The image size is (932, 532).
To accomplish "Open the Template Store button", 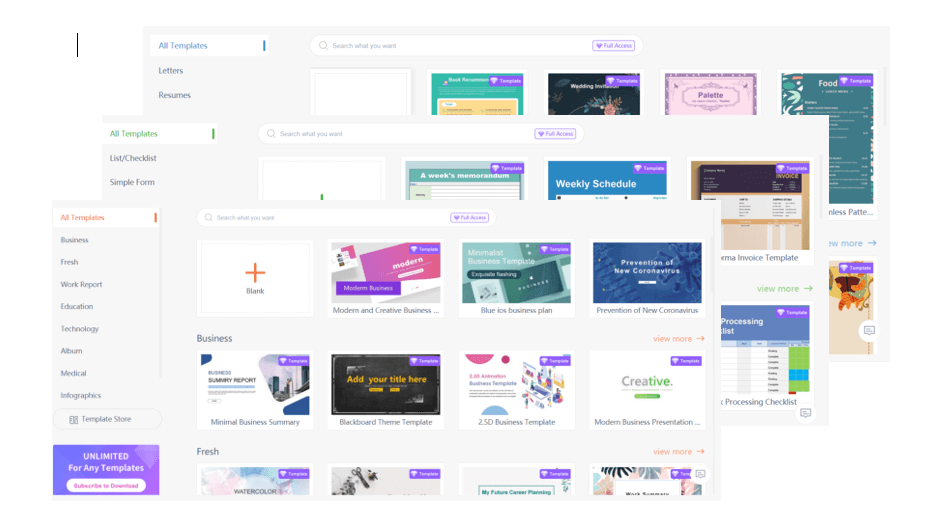I will (x=107, y=419).
